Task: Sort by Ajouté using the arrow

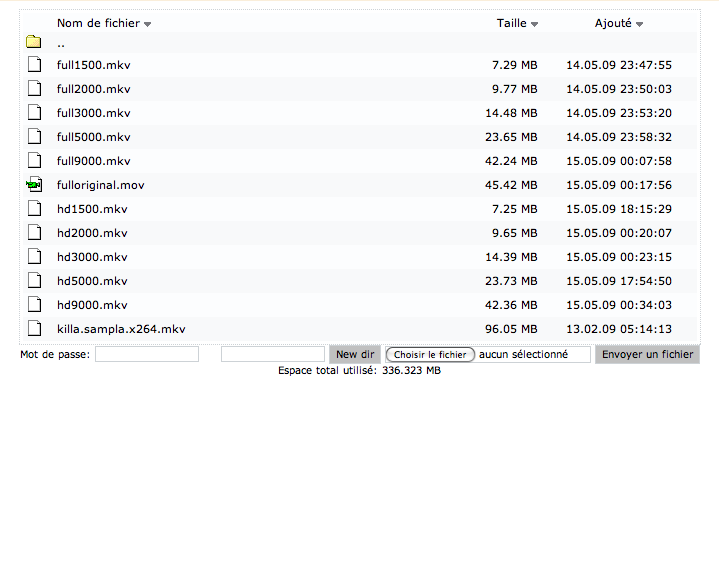Action: coord(639,24)
